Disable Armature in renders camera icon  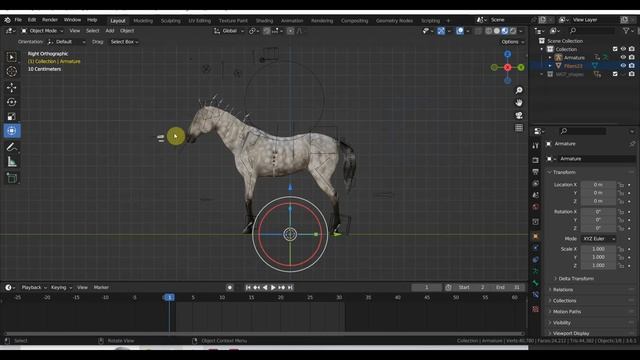pyautogui.click(x=632, y=58)
